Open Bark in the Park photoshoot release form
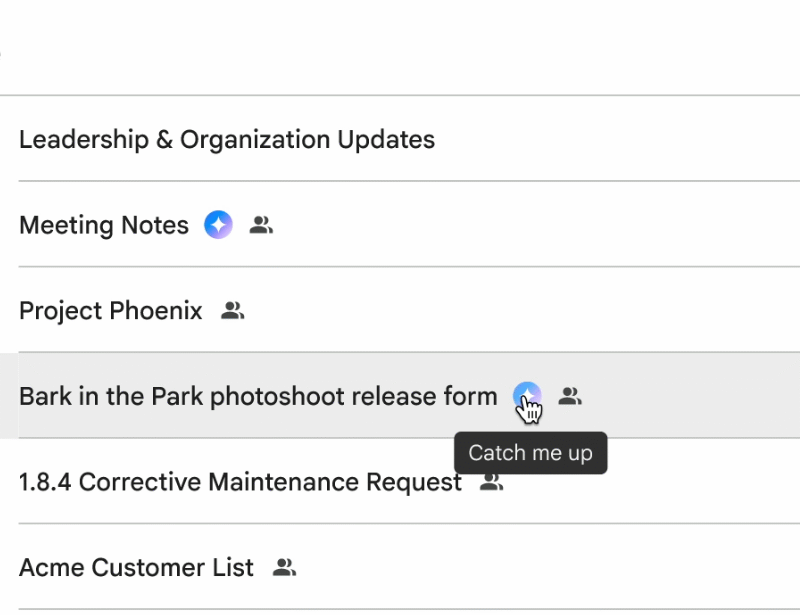Screen dimensions: 800x615 point(258,396)
